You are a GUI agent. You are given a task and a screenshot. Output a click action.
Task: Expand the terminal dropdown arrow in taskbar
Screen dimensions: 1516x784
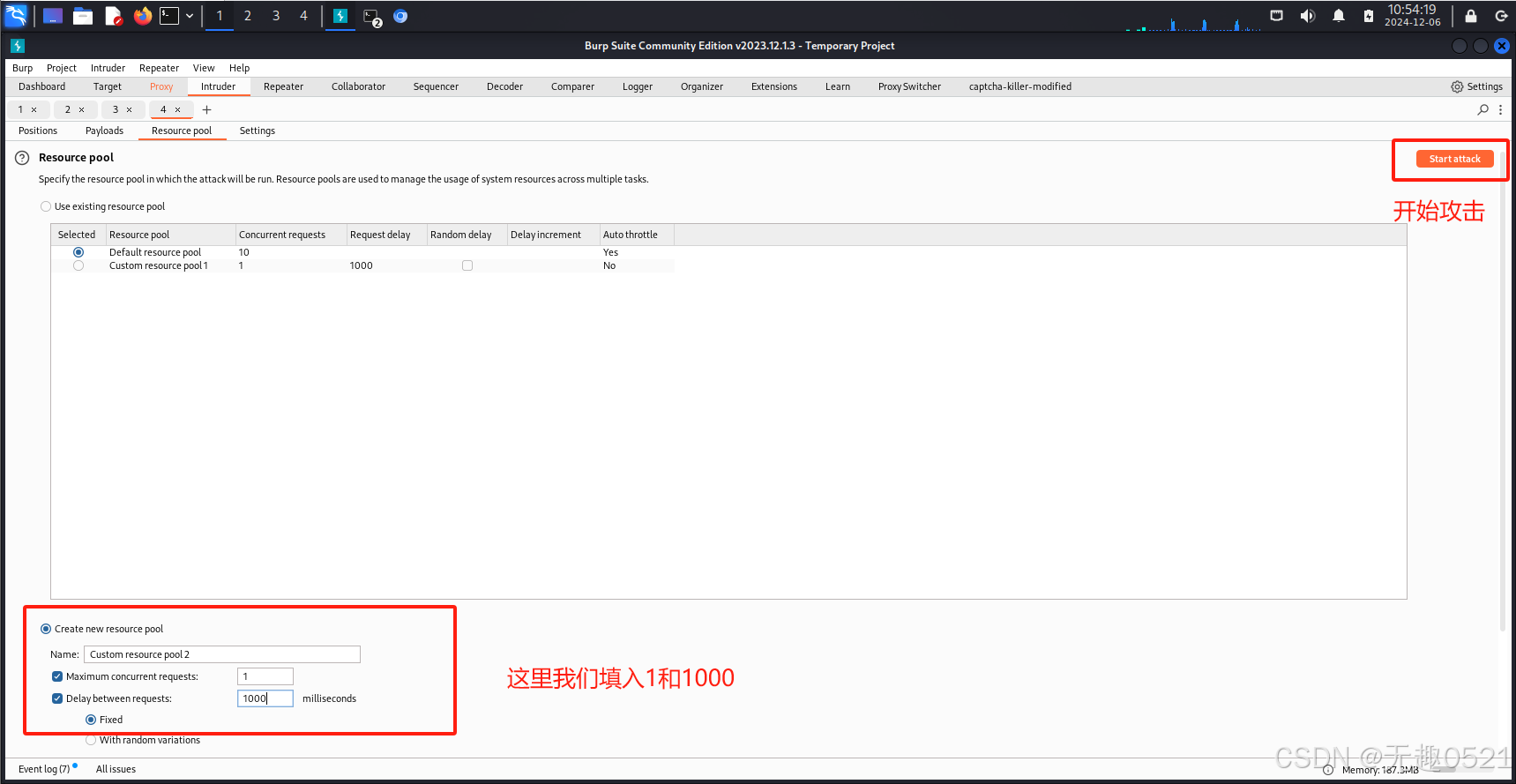(190, 16)
